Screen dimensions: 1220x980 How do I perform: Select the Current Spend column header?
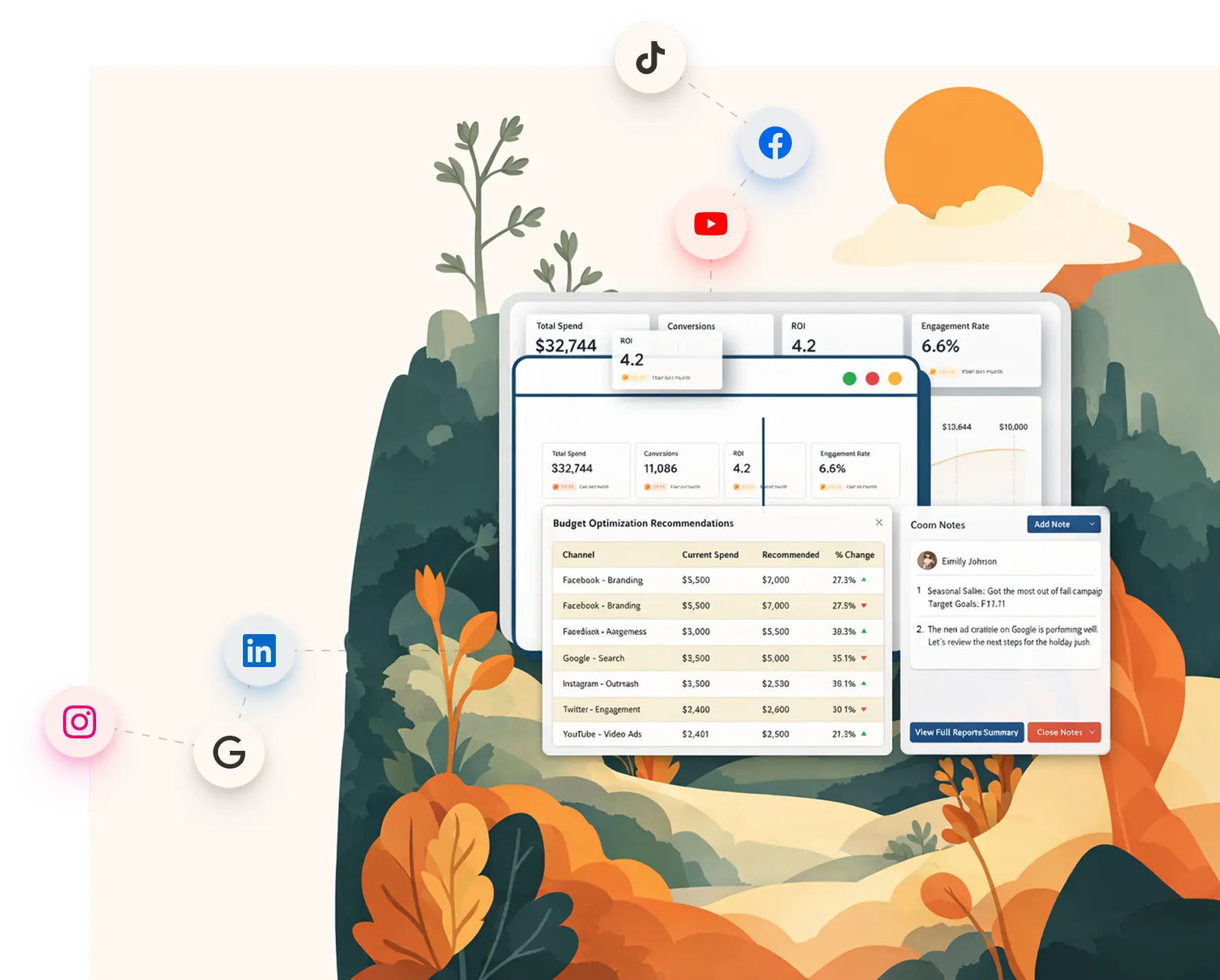point(710,555)
